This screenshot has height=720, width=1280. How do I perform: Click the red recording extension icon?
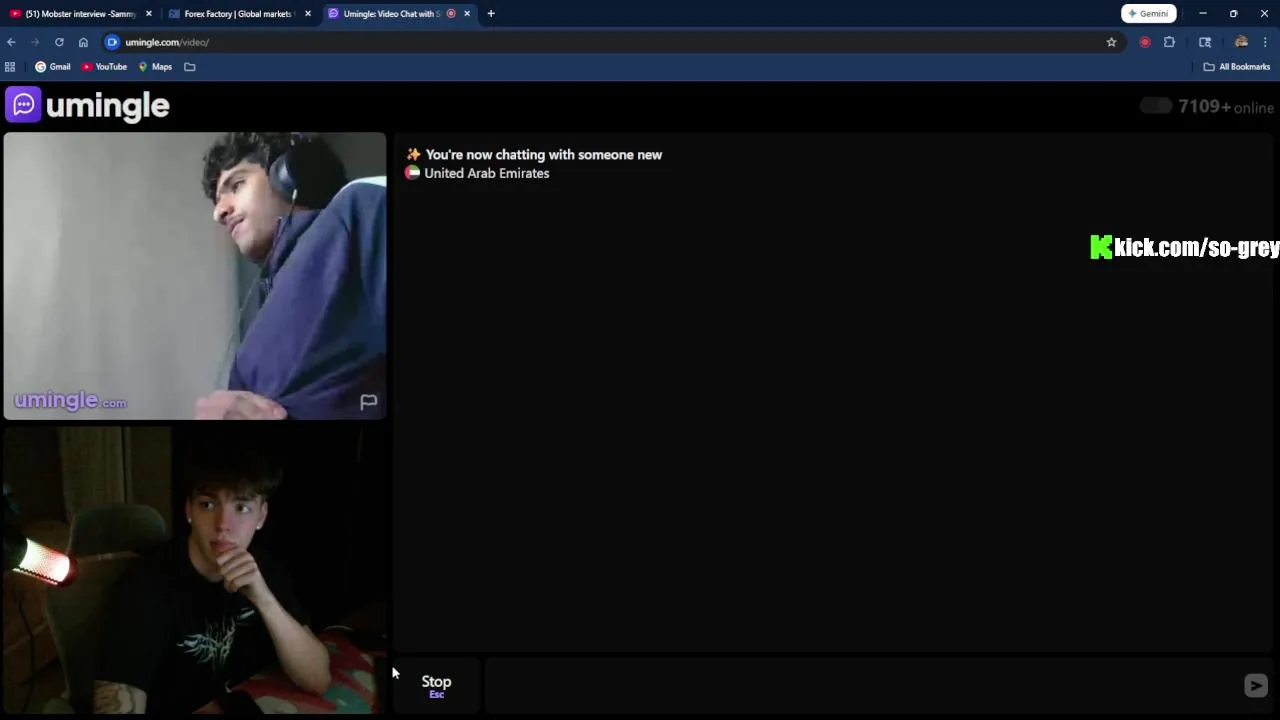pyautogui.click(x=1145, y=42)
